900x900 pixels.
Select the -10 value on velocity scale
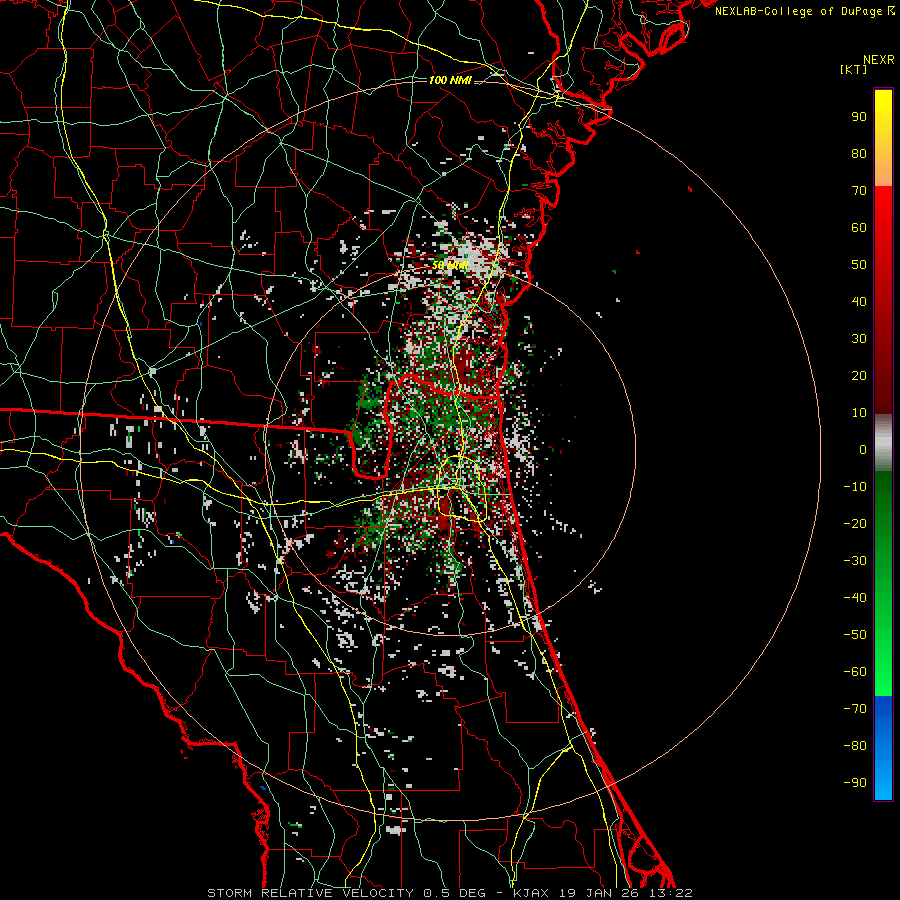click(x=855, y=487)
